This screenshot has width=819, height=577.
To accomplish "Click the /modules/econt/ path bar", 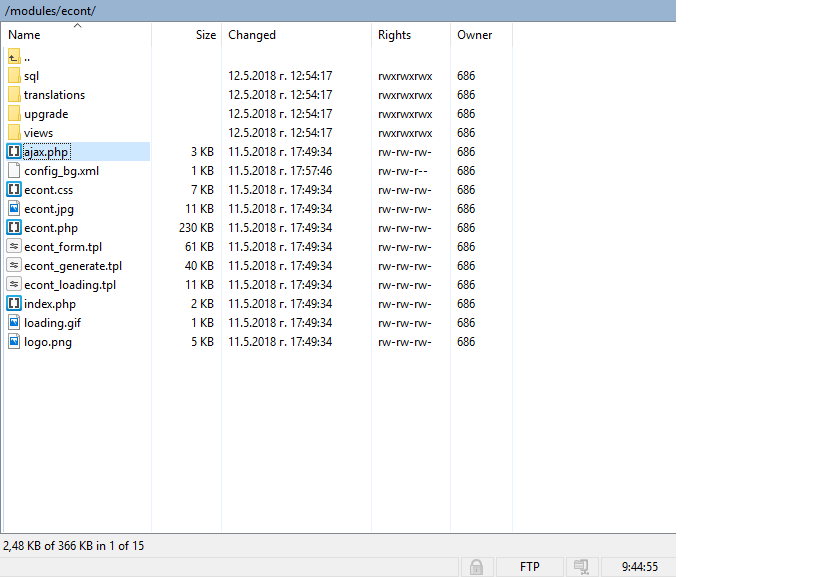I will [x=338, y=10].
